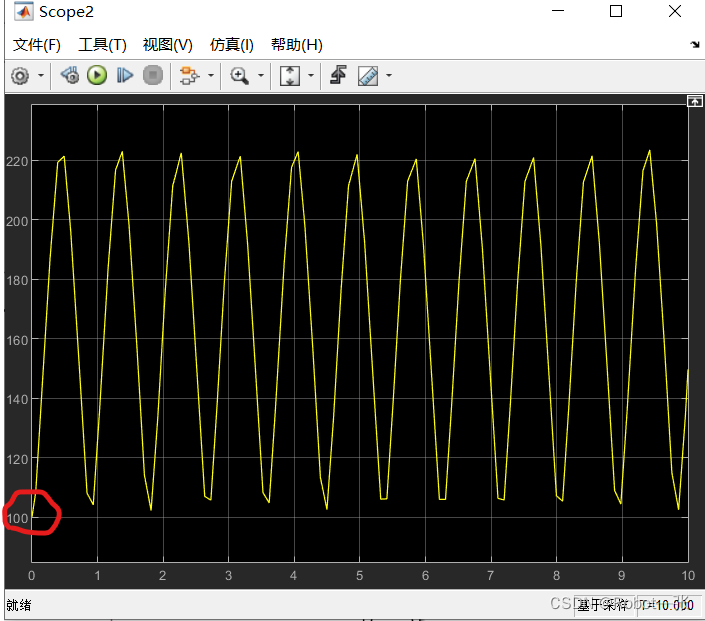Expand the Zoom tool dropdown arrow
Viewport: 705px width, 621px height.
click(260, 76)
